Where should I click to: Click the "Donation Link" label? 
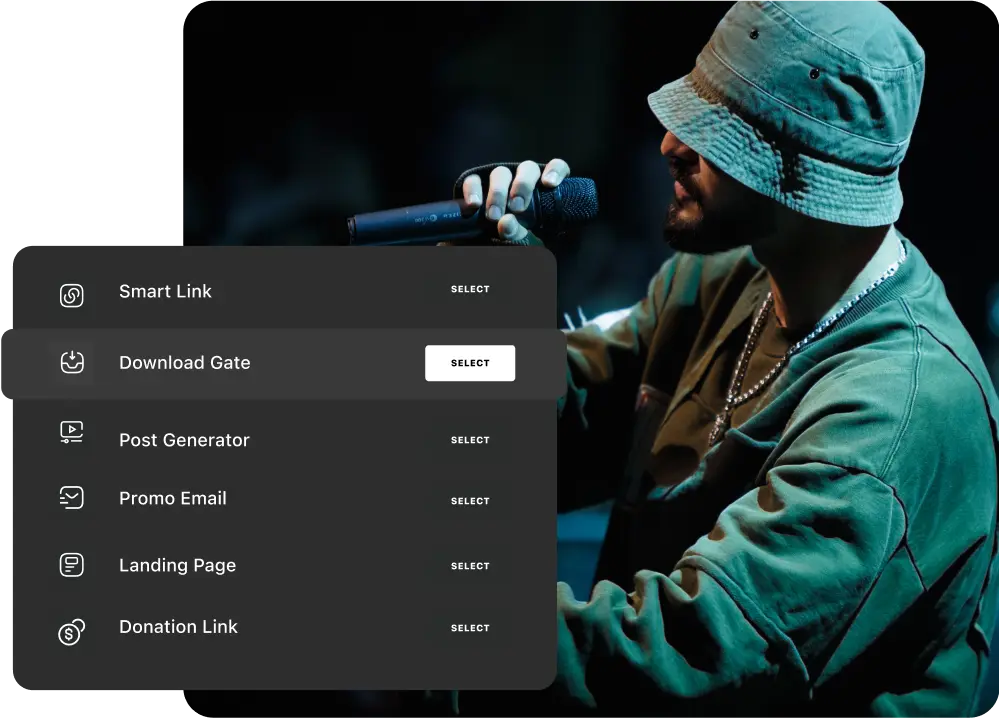[x=178, y=627]
